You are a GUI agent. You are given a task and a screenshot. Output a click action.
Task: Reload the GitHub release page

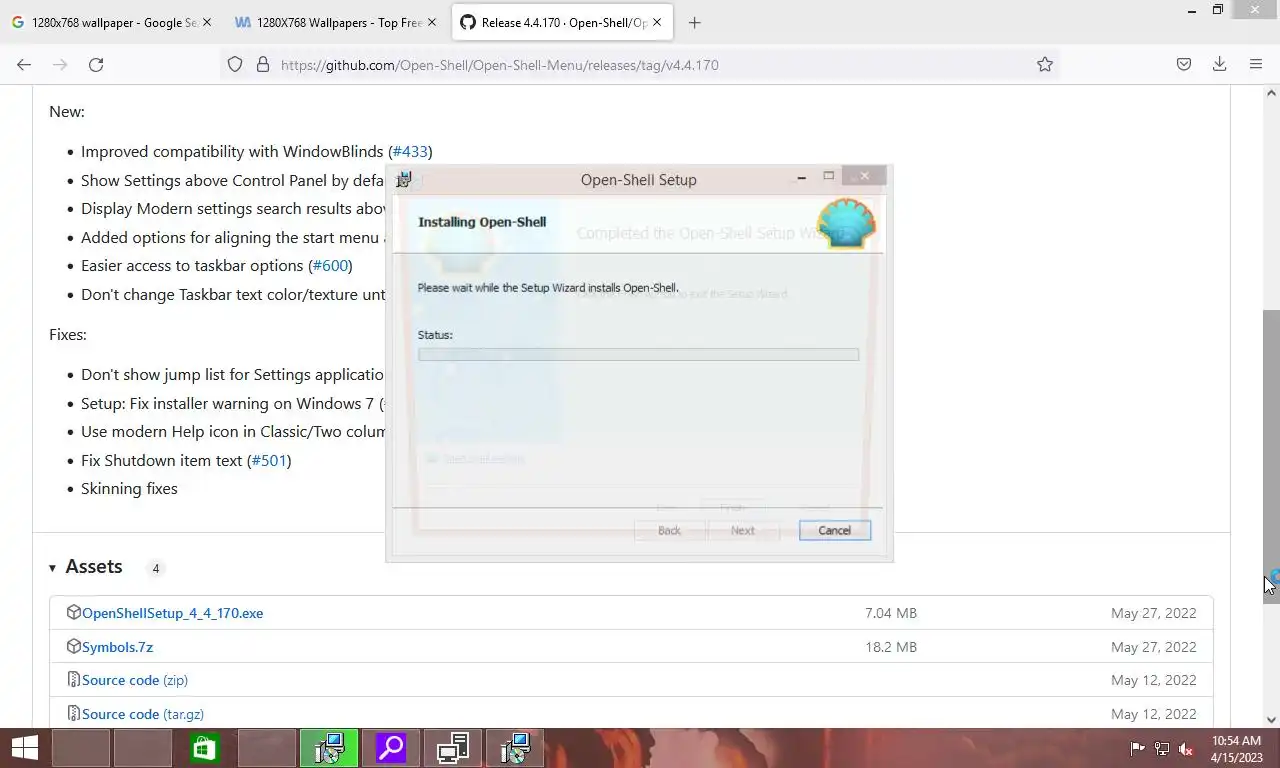96,64
